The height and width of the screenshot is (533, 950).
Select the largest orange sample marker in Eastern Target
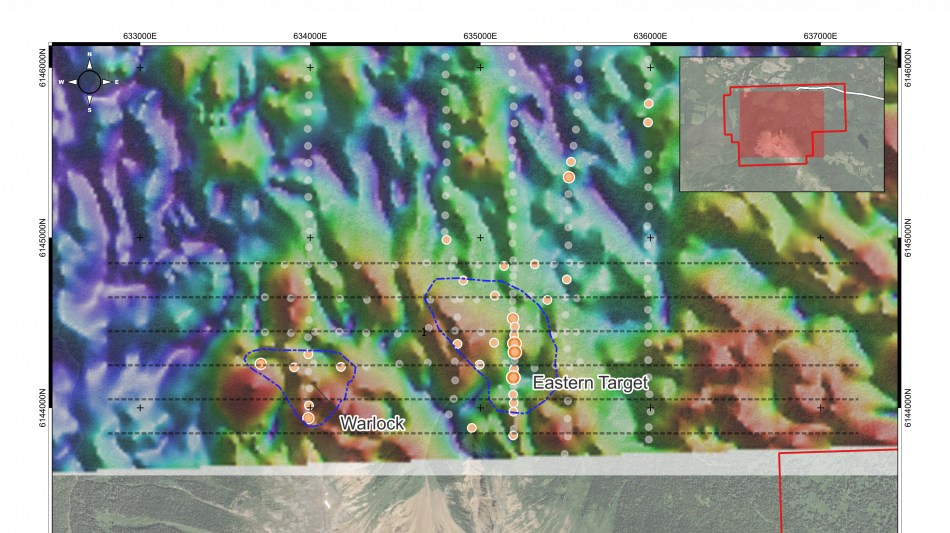coord(515,351)
